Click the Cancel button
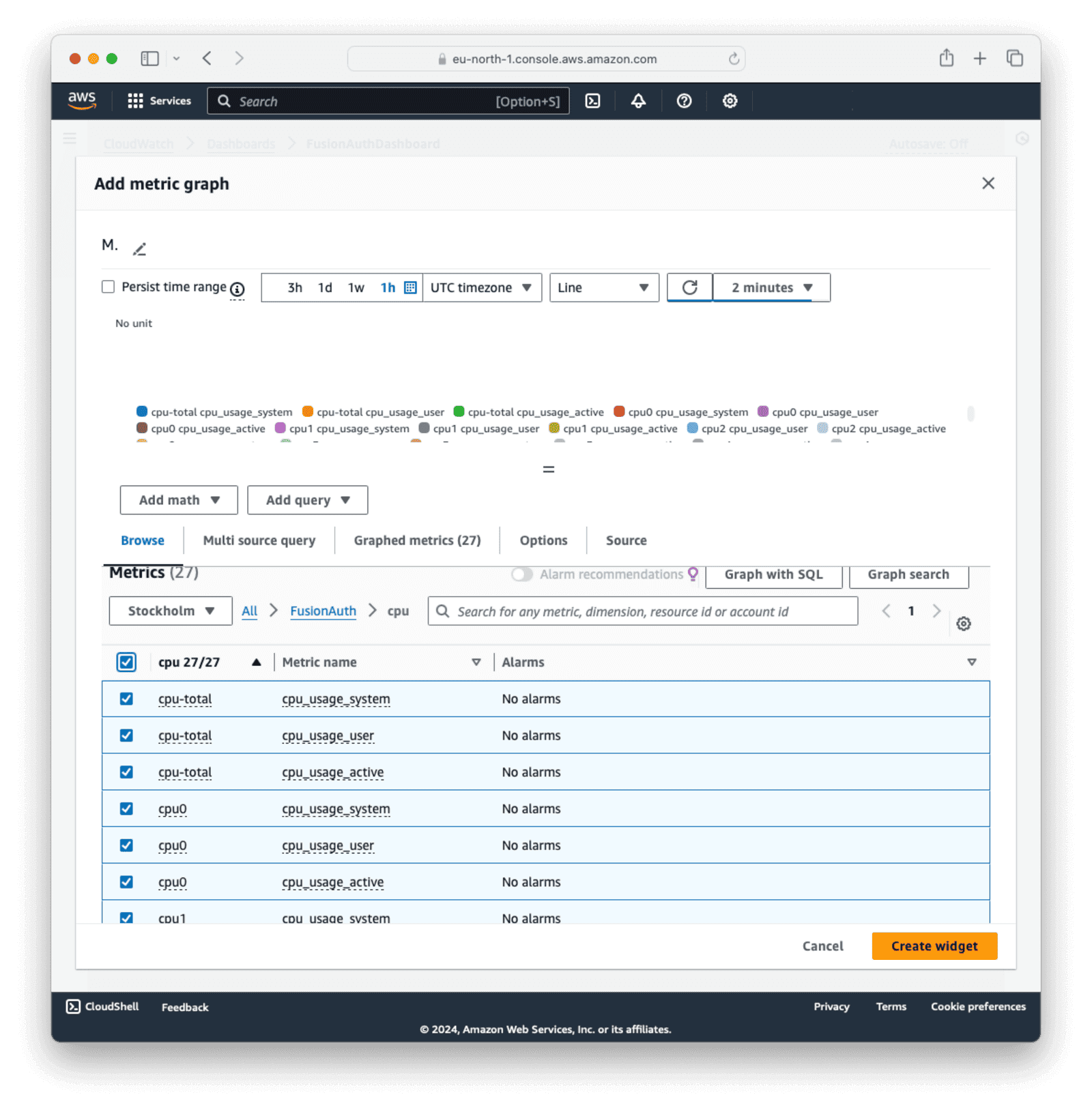The height and width of the screenshot is (1110, 1092). 822,946
